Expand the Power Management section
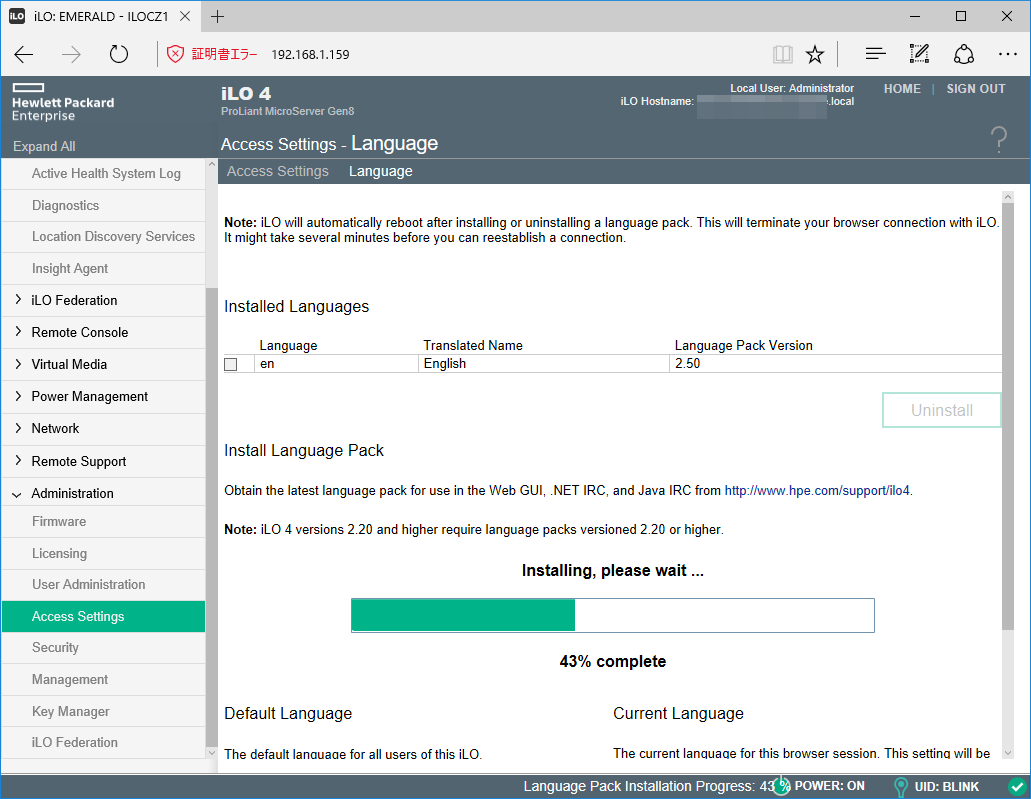1031x799 pixels. point(18,396)
